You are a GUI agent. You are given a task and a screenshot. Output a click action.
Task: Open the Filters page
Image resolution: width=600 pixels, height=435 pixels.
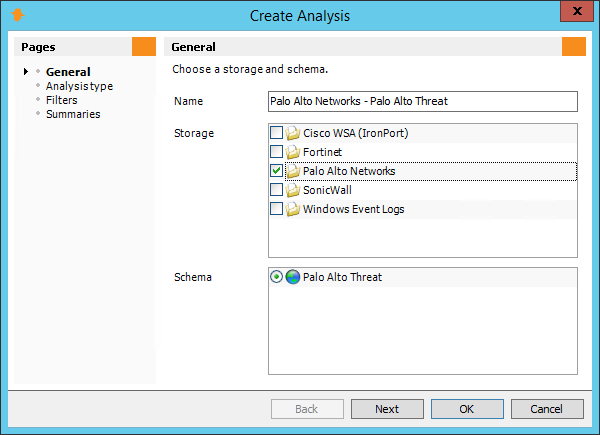[62, 100]
